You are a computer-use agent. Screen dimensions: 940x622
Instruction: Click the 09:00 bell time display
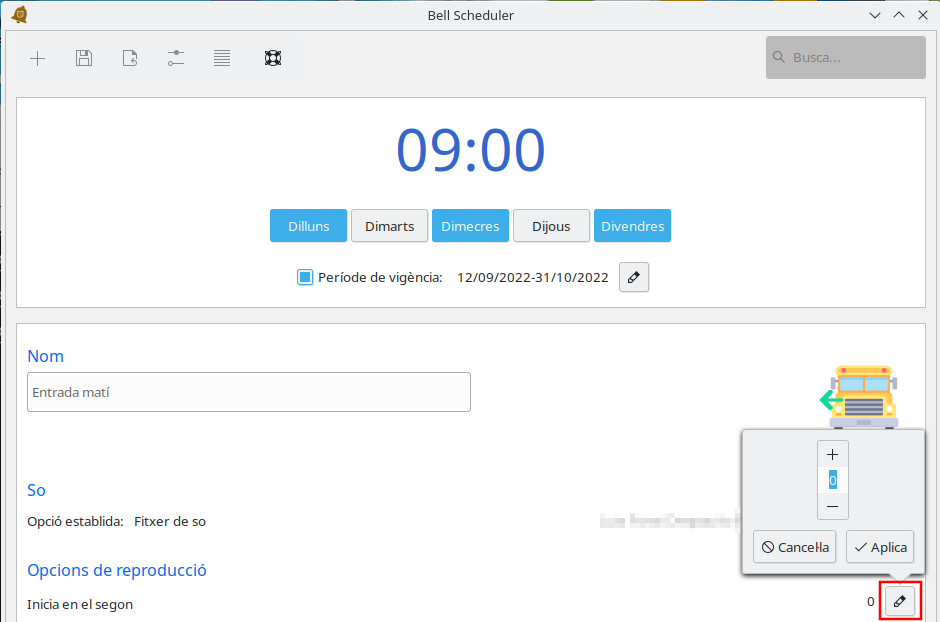(470, 151)
